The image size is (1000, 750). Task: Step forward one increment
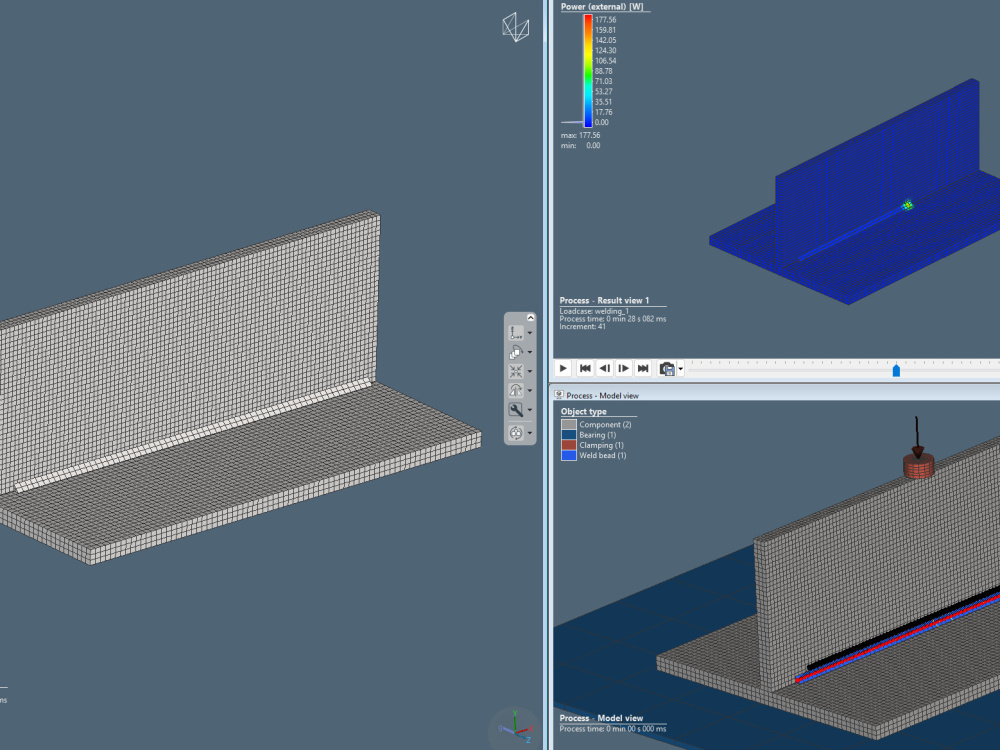click(624, 368)
